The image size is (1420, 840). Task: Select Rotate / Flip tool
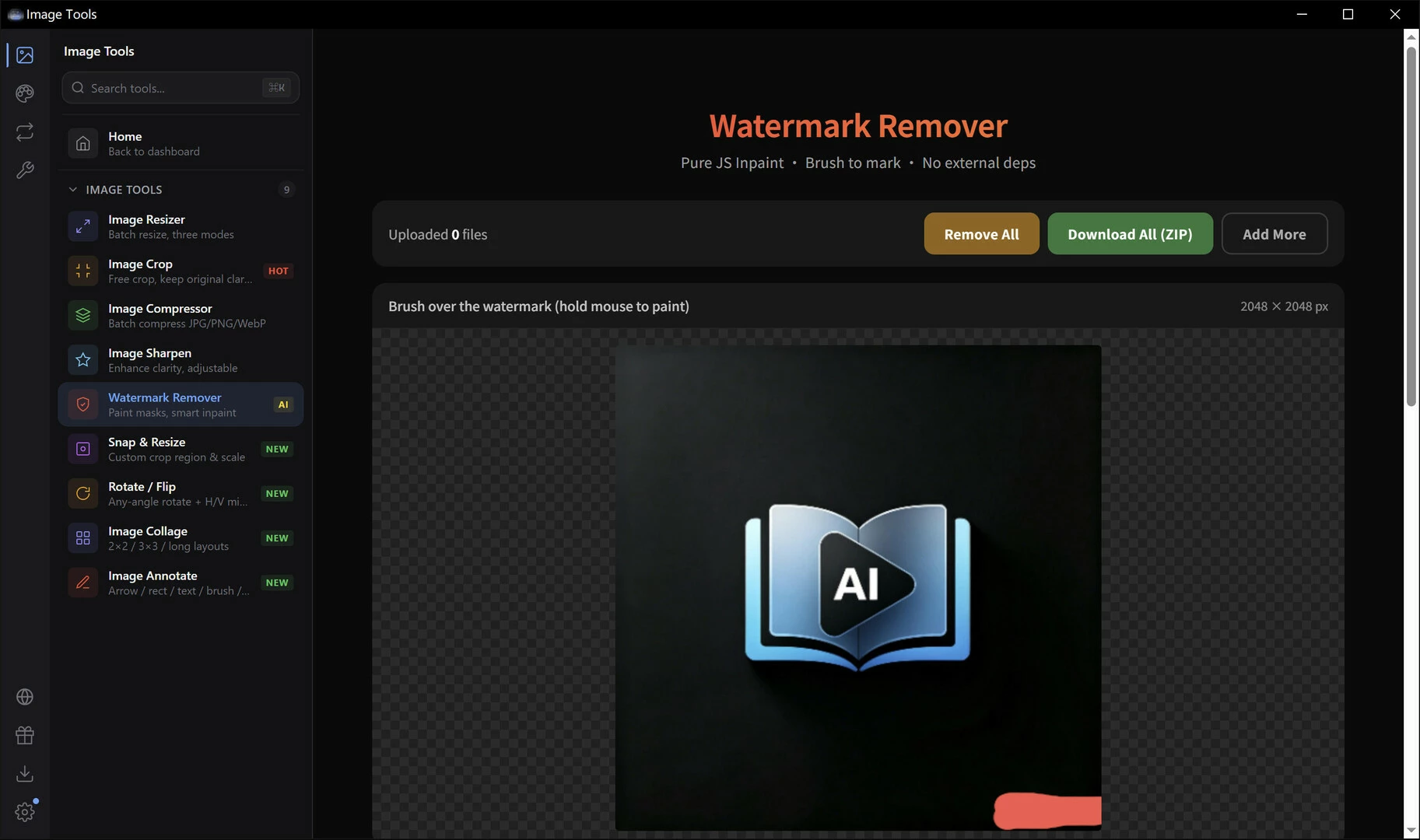click(181, 494)
